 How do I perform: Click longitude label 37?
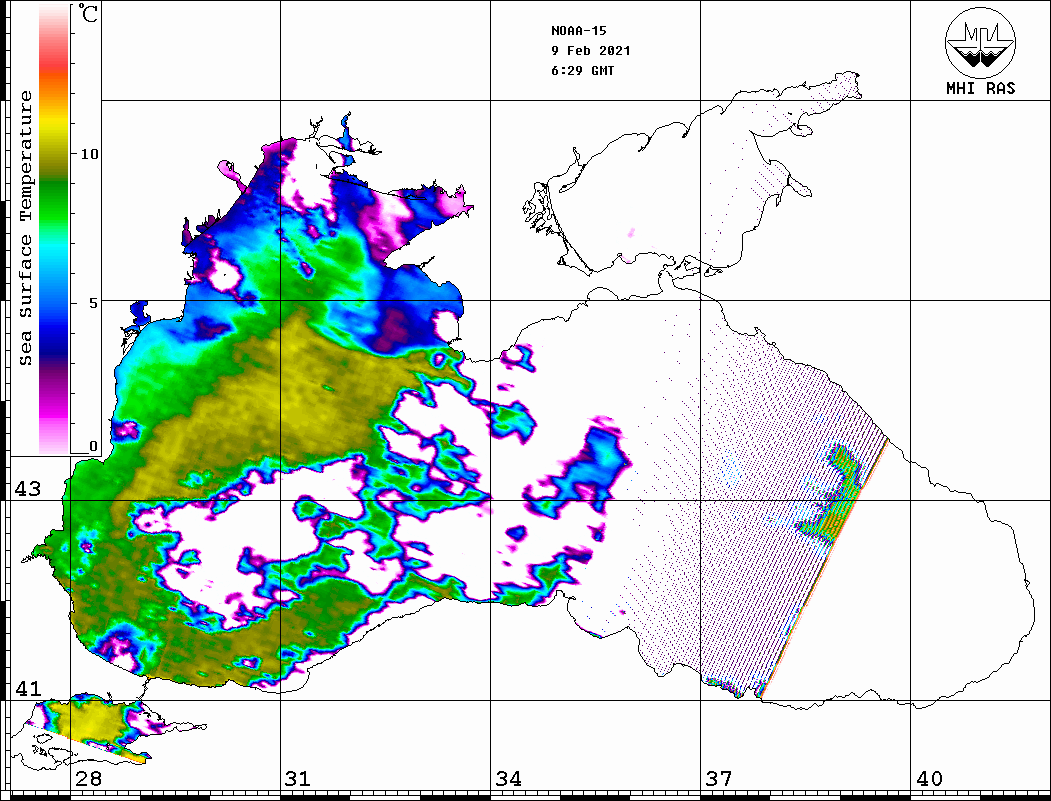point(719,779)
